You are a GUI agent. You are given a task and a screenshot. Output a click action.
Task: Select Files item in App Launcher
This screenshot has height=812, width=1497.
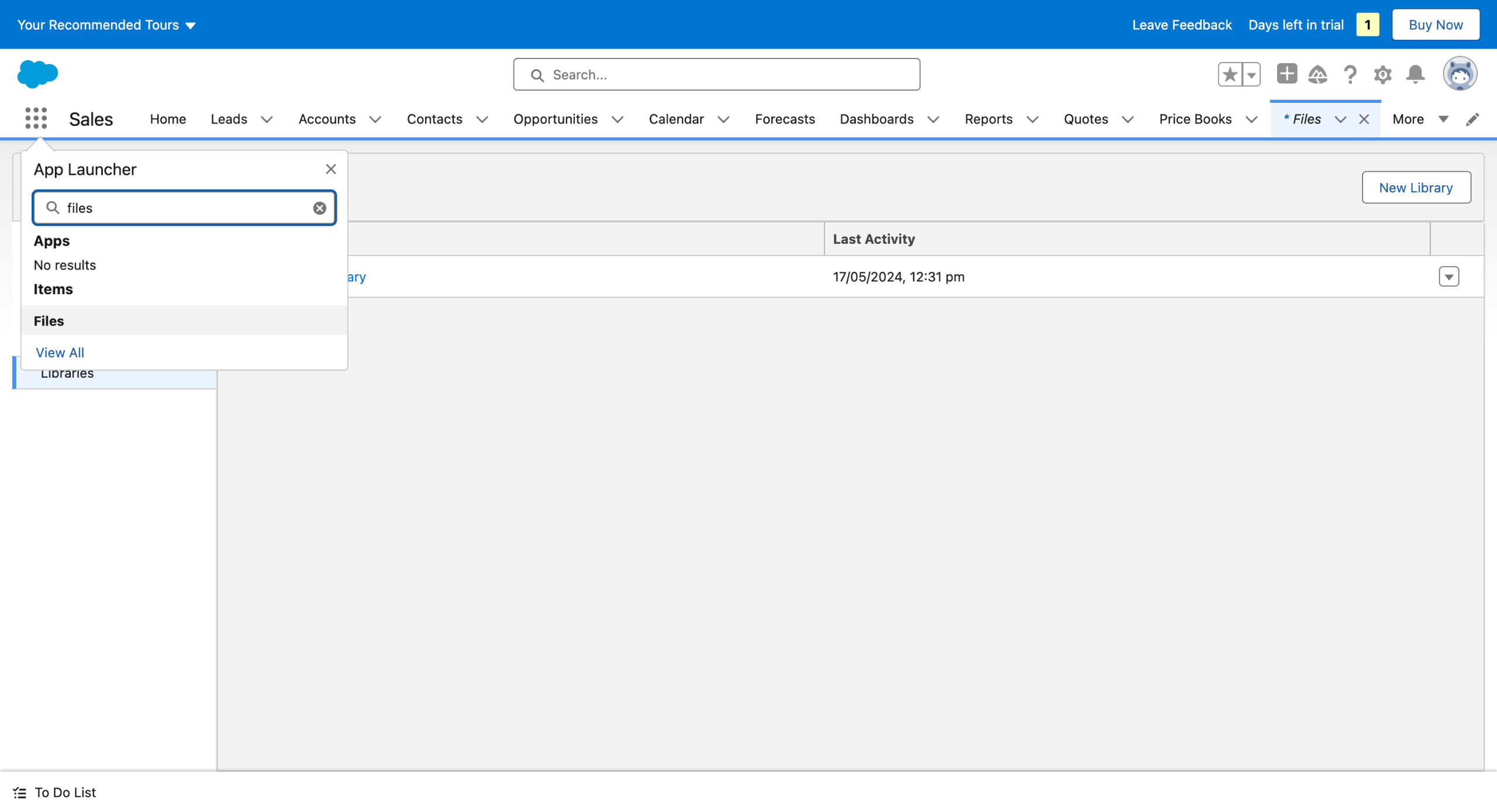[184, 320]
